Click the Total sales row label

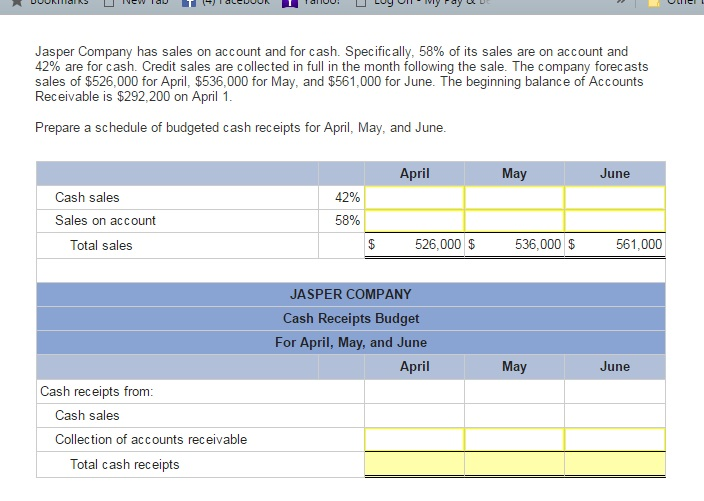pos(101,246)
